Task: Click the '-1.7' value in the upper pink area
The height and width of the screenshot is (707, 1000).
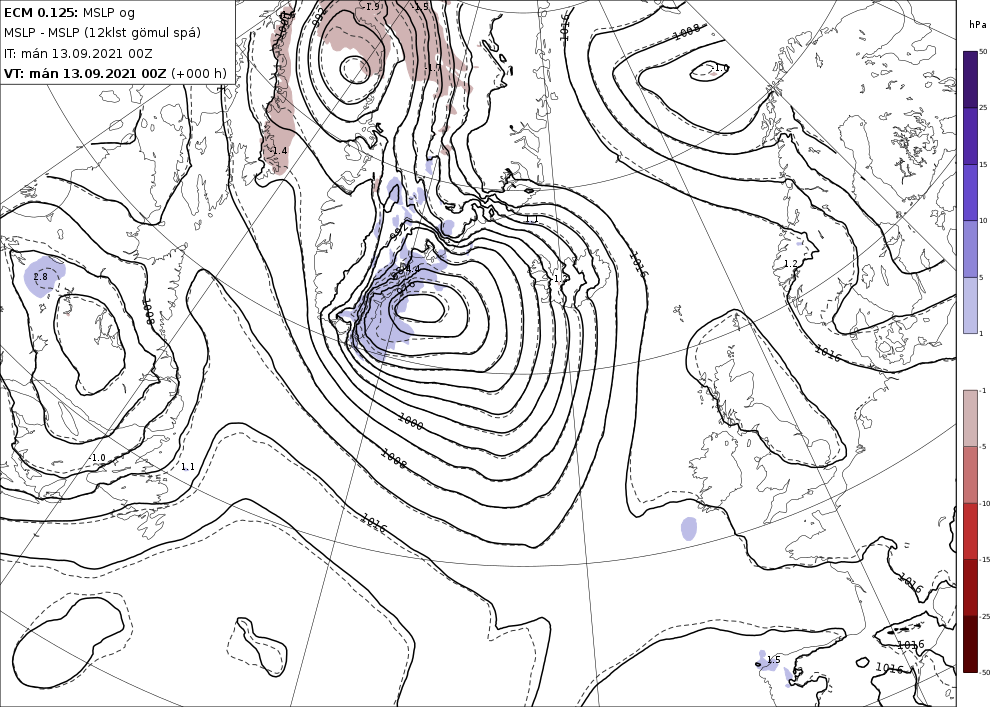Action: click(433, 68)
